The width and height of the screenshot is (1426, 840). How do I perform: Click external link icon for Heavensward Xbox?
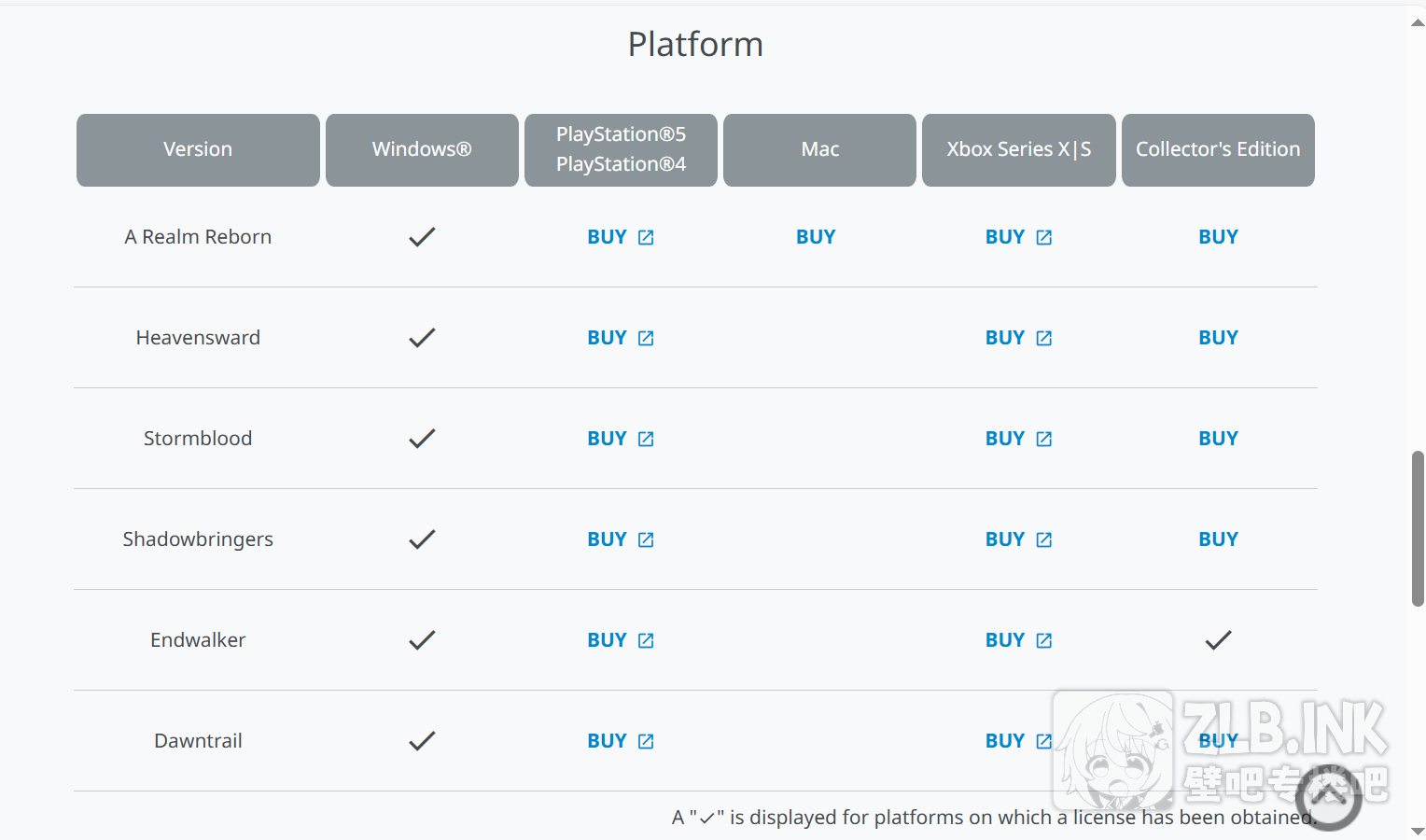coord(1043,339)
